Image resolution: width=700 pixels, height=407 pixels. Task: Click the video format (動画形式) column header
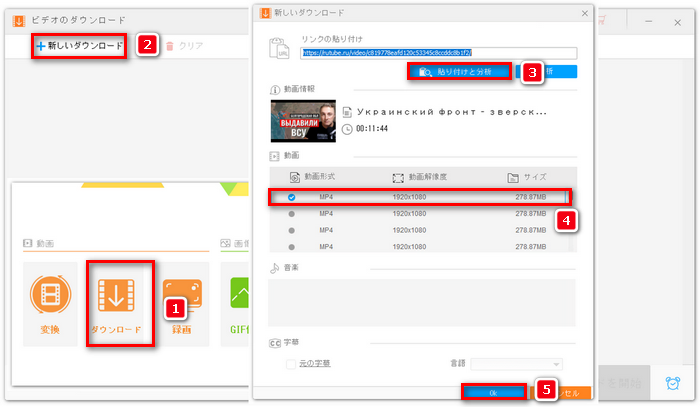[x=312, y=177]
